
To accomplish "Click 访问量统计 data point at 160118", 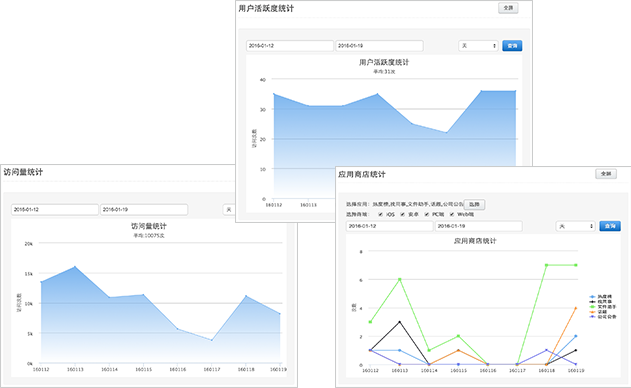I will point(246,296).
